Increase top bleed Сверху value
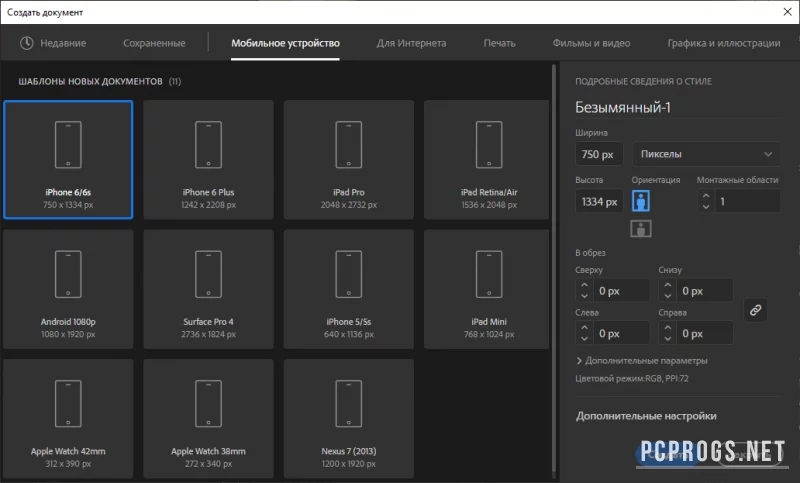This screenshot has width=800, height=483. tap(585, 285)
